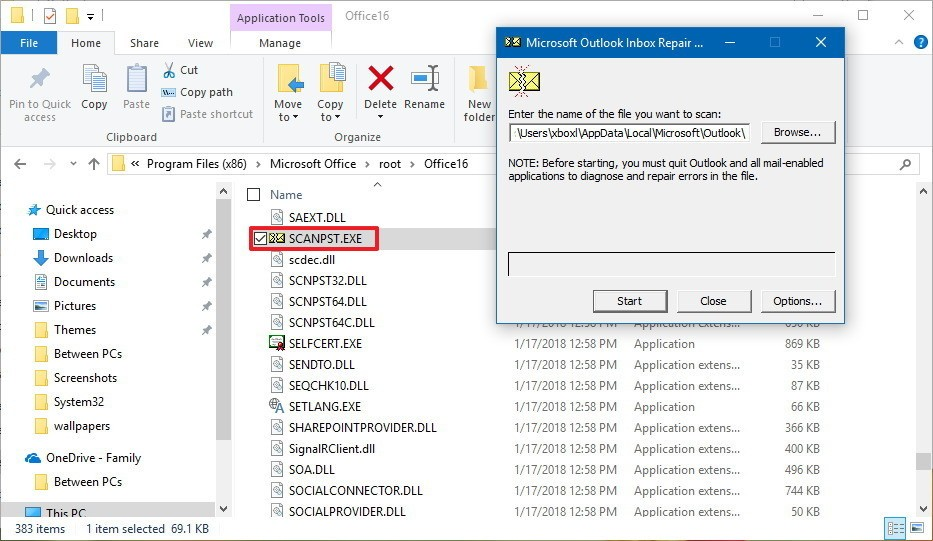Click the Forward navigation arrow
The image size is (933, 541).
(x=49, y=164)
